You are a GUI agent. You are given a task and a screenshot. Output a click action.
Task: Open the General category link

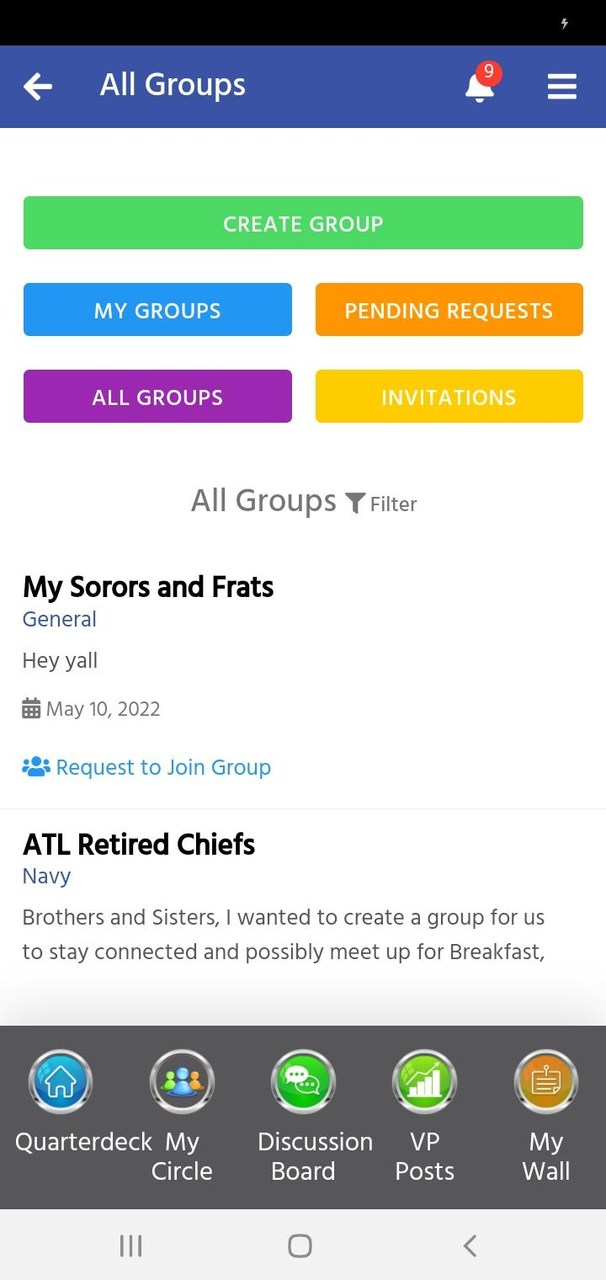point(59,620)
